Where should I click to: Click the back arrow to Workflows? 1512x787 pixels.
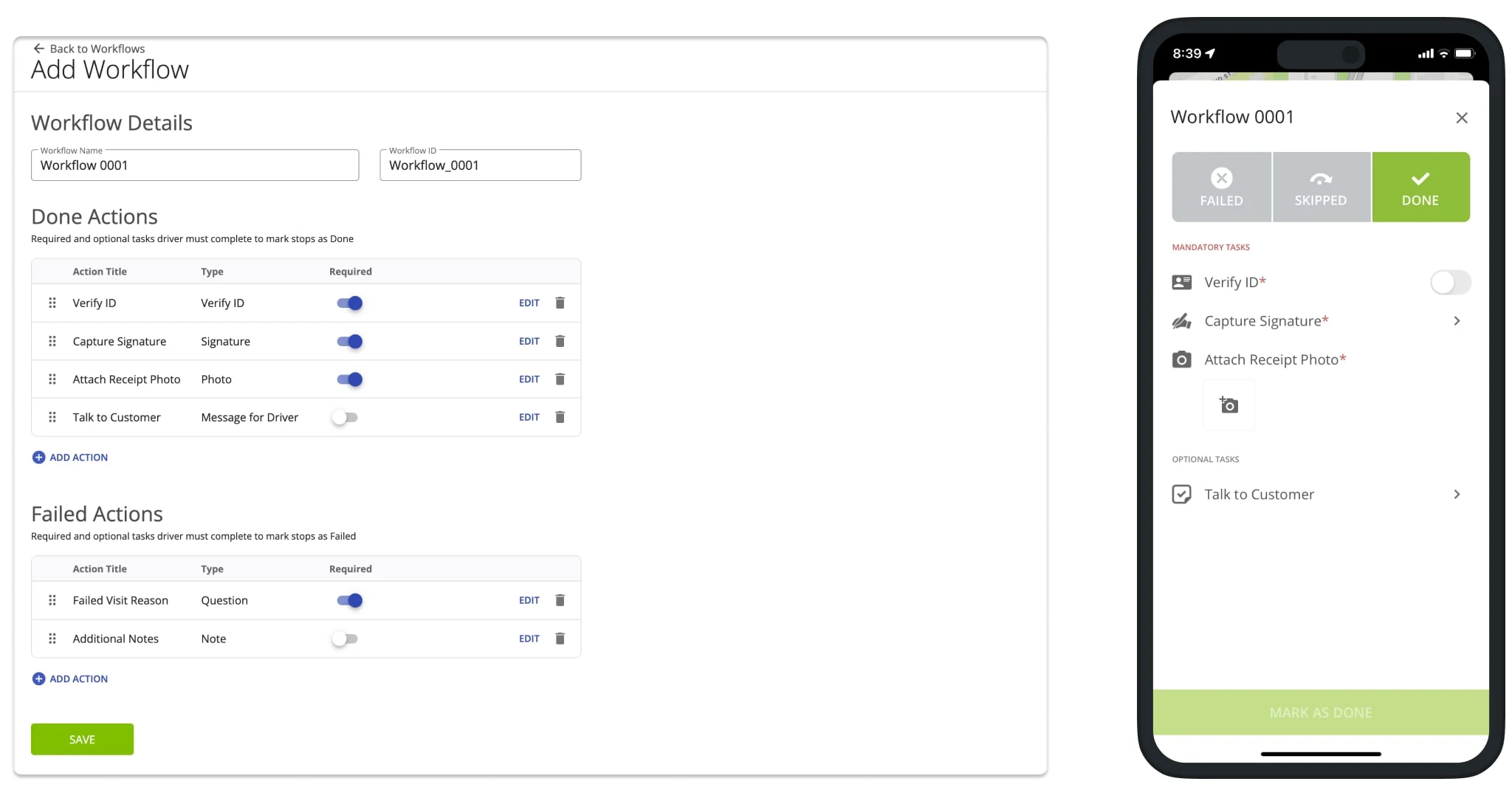click(39, 49)
